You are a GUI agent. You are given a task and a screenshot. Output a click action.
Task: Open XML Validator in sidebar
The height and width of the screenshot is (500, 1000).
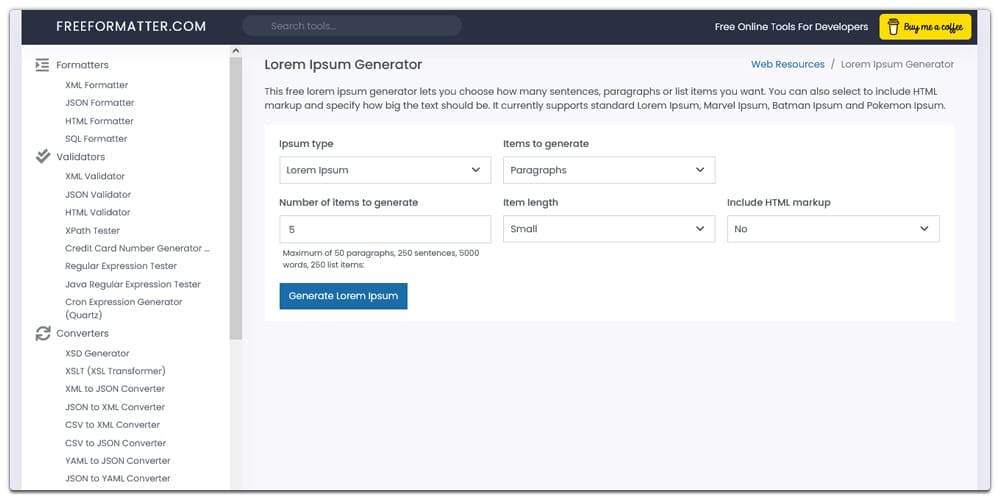coord(95,176)
